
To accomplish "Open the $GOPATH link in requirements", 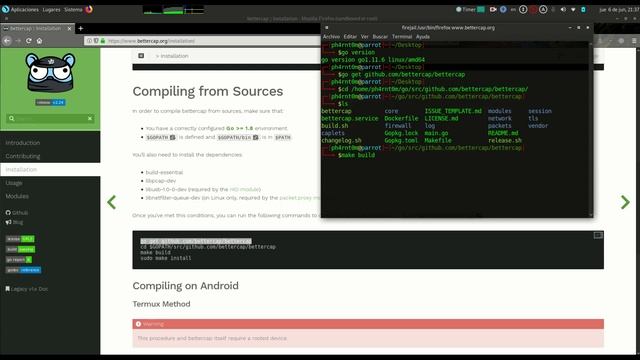I will point(161,138).
